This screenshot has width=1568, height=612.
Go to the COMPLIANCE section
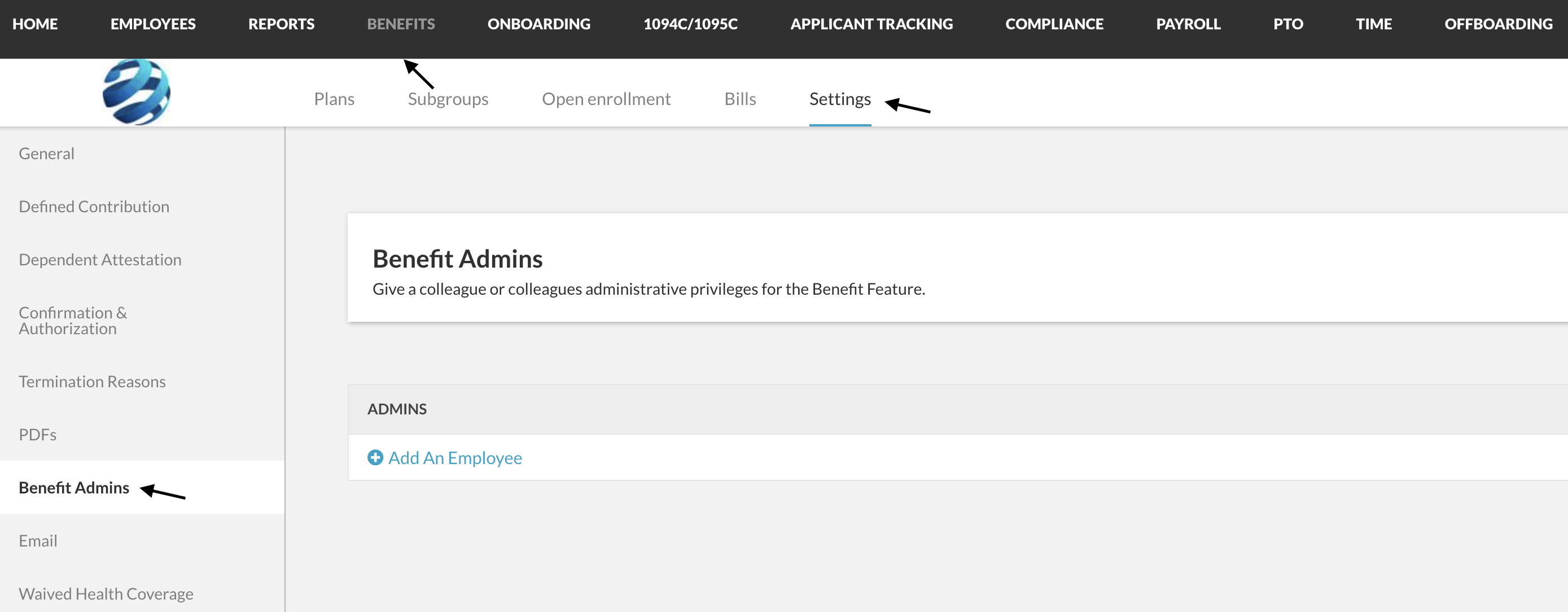click(x=1054, y=24)
